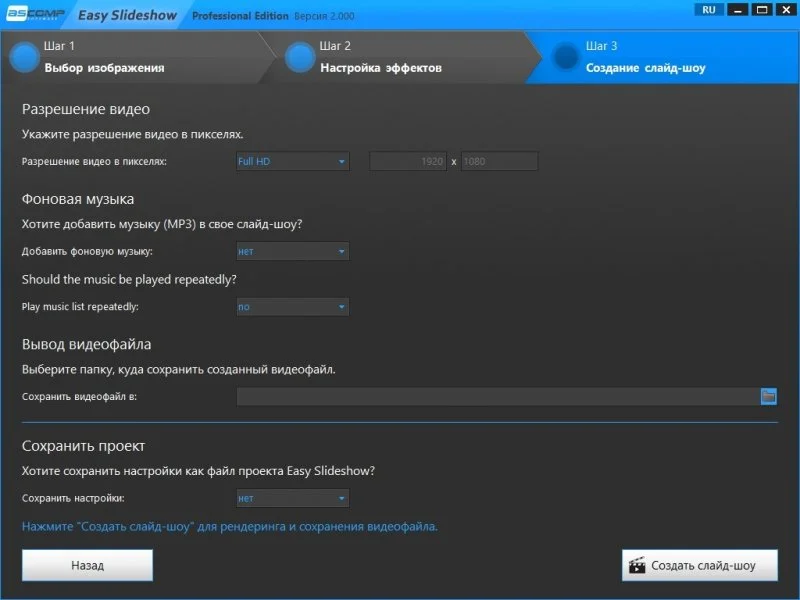800x600 pixels.
Task: Minimize the Easy Slideshow window
Action: [737, 10]
